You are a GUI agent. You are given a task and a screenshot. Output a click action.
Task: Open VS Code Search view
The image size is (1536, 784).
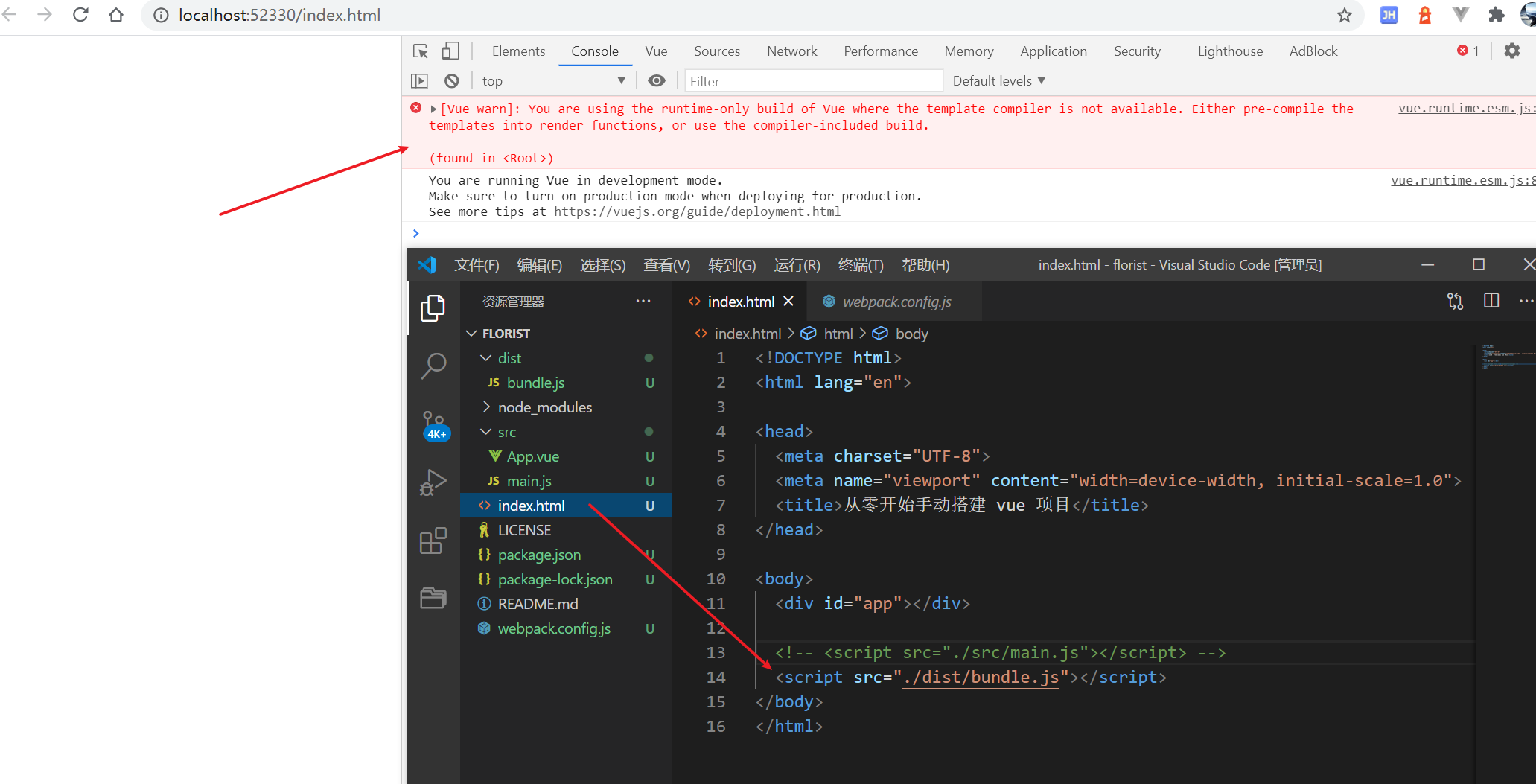(x=433, y=366)
